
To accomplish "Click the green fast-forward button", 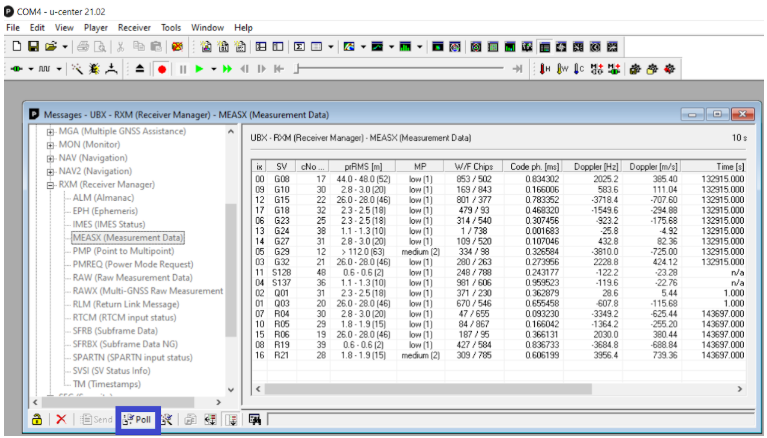I will pyautogui.click(x=227, y=69).
